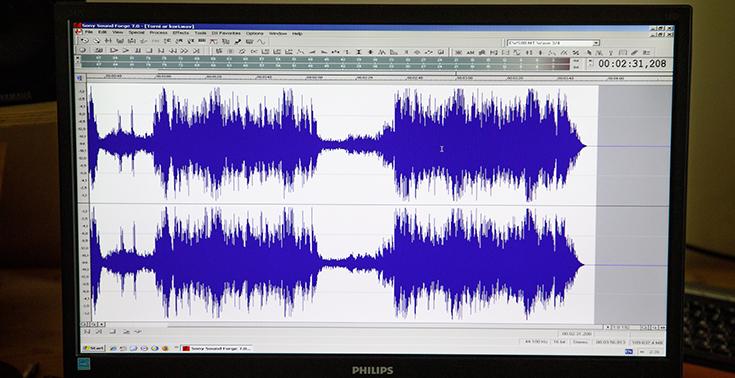Click the selection position field under the waveform
The width and height of the screenshot is (735, 378).
pos(577,334)
